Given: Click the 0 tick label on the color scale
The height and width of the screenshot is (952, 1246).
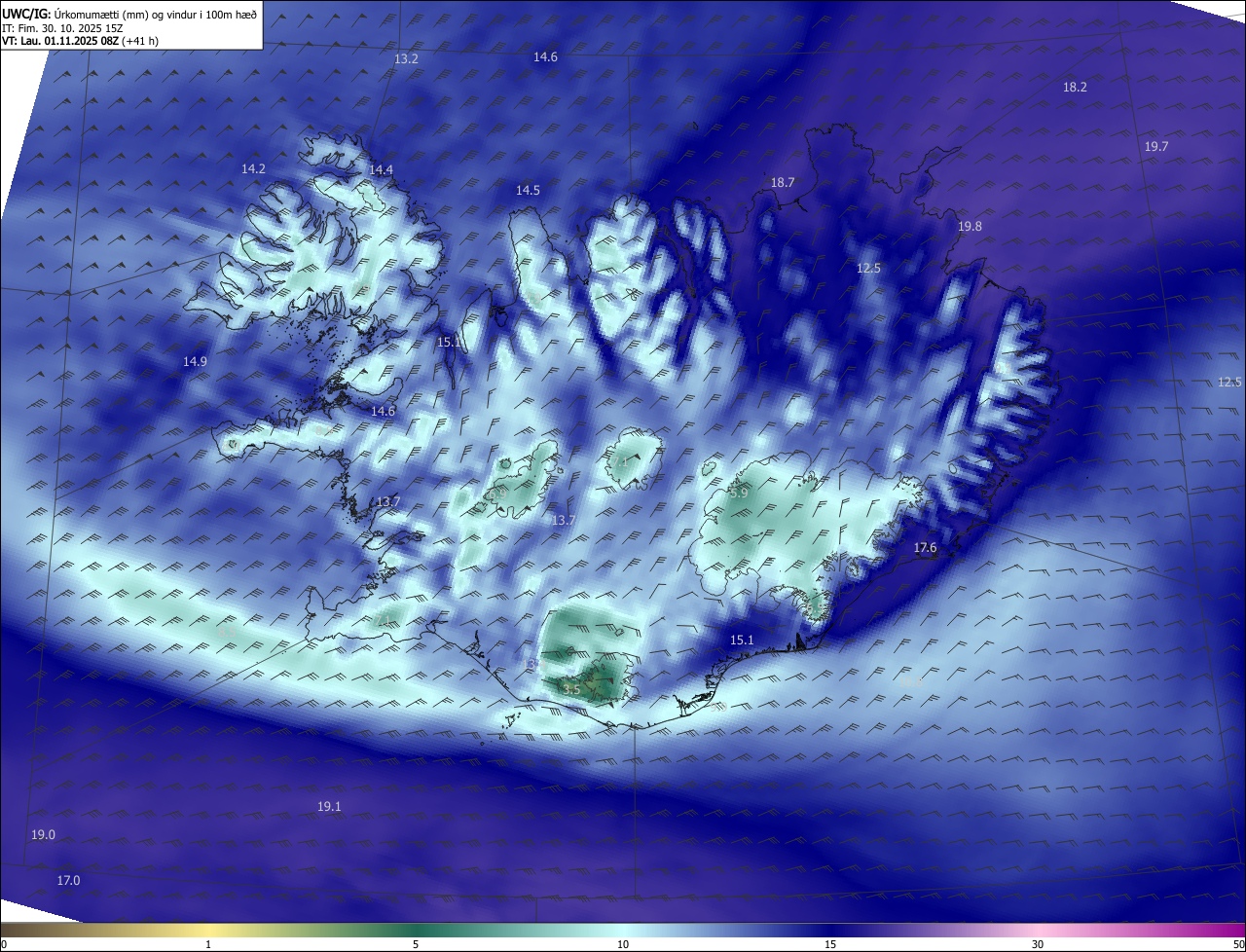Looking at the screenshot, I should [x=4, y=944].
